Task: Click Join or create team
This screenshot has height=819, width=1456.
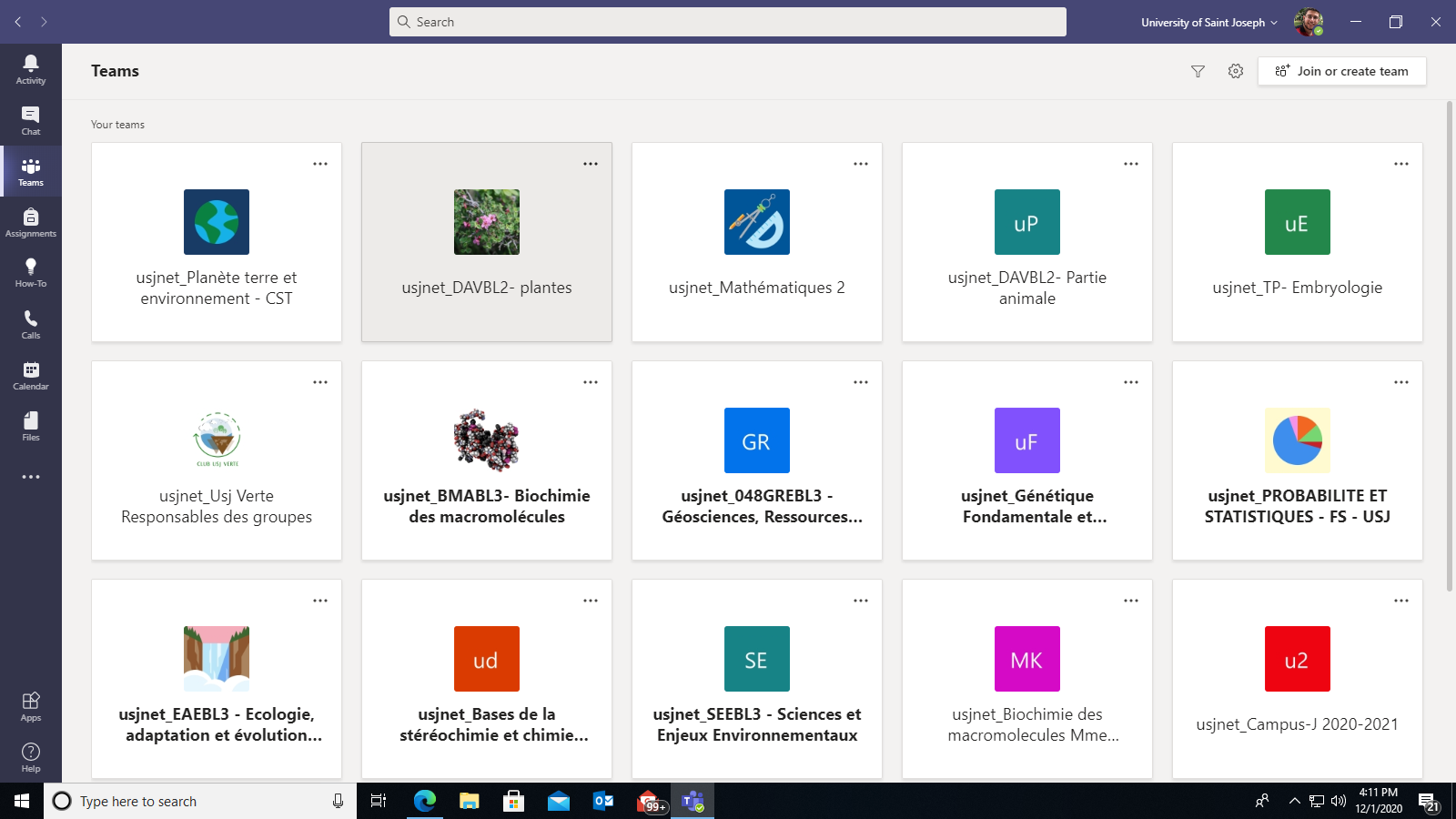Action: (x=1341, y=71)
